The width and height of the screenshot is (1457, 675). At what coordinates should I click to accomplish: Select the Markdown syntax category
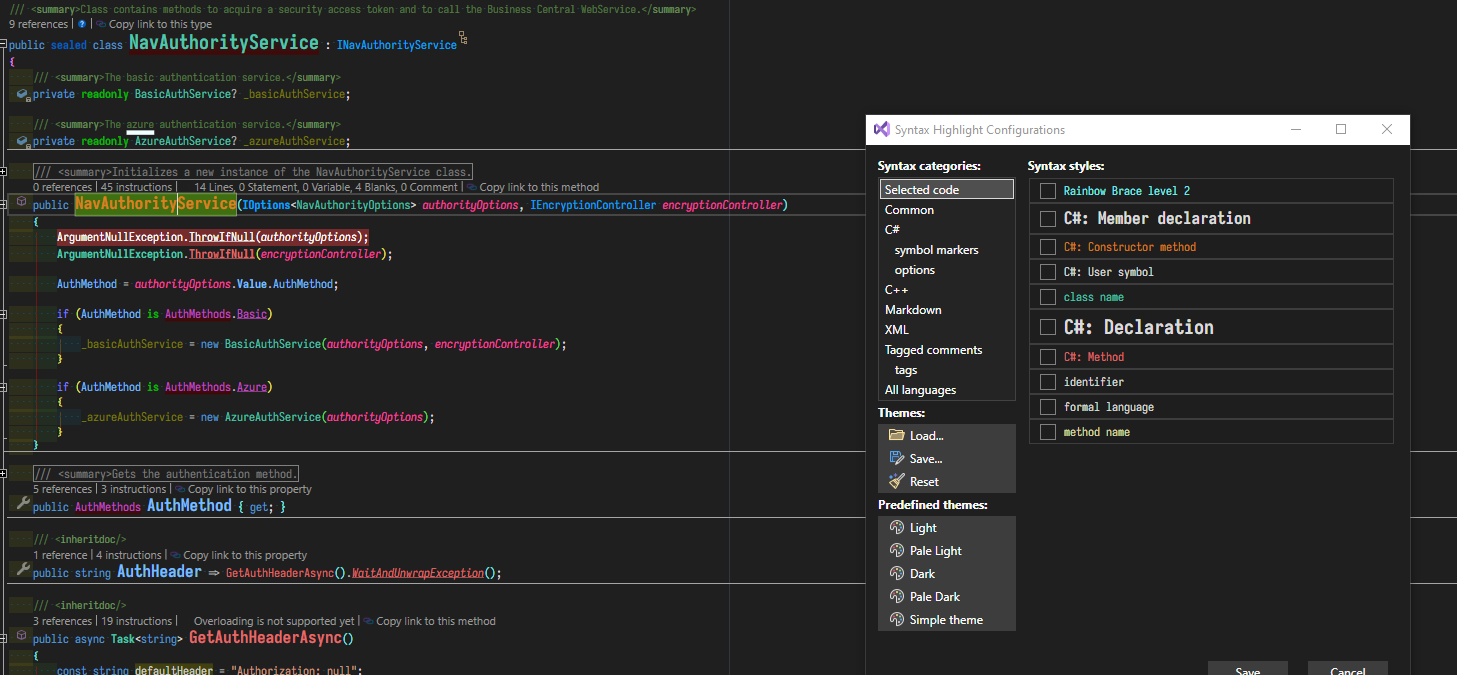point(913,309)
